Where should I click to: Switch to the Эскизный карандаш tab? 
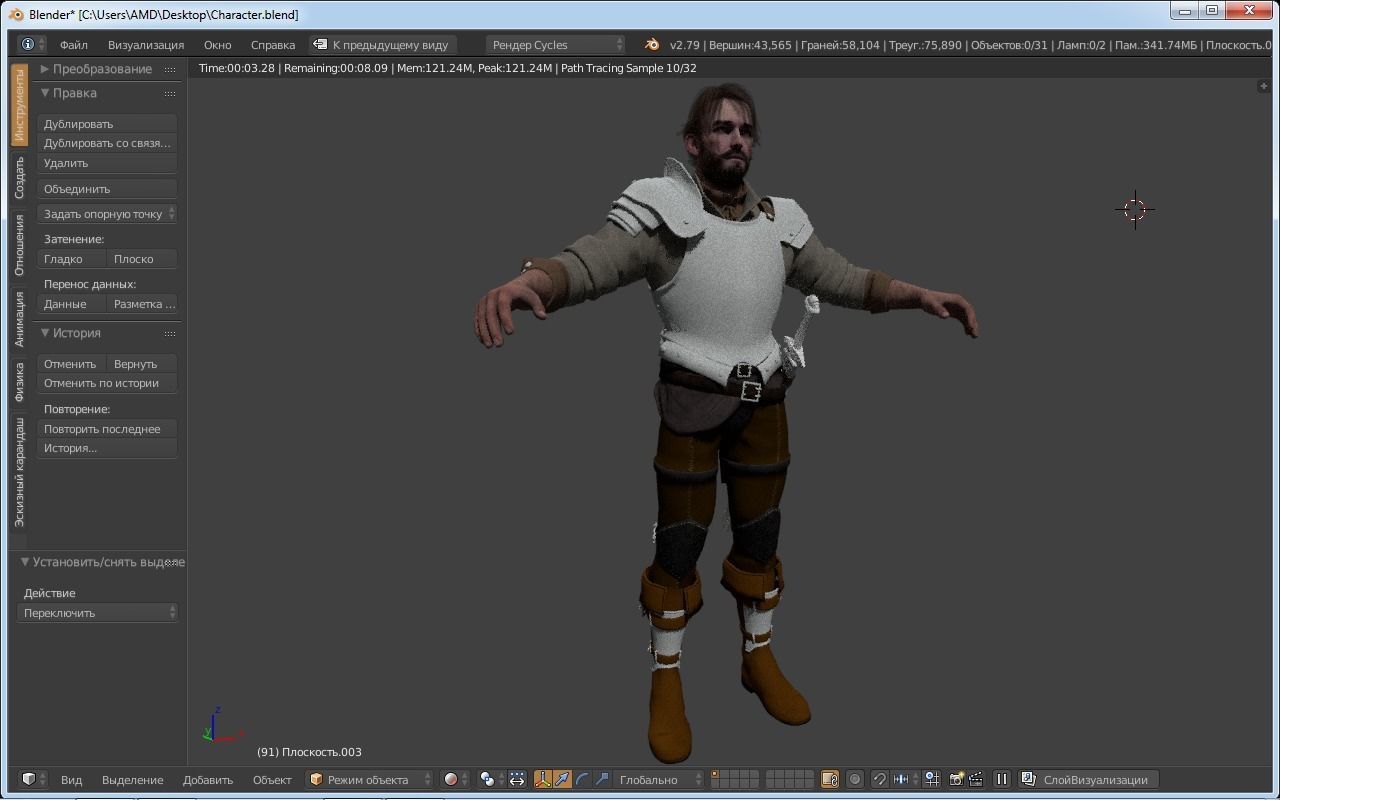coord(19,472)
